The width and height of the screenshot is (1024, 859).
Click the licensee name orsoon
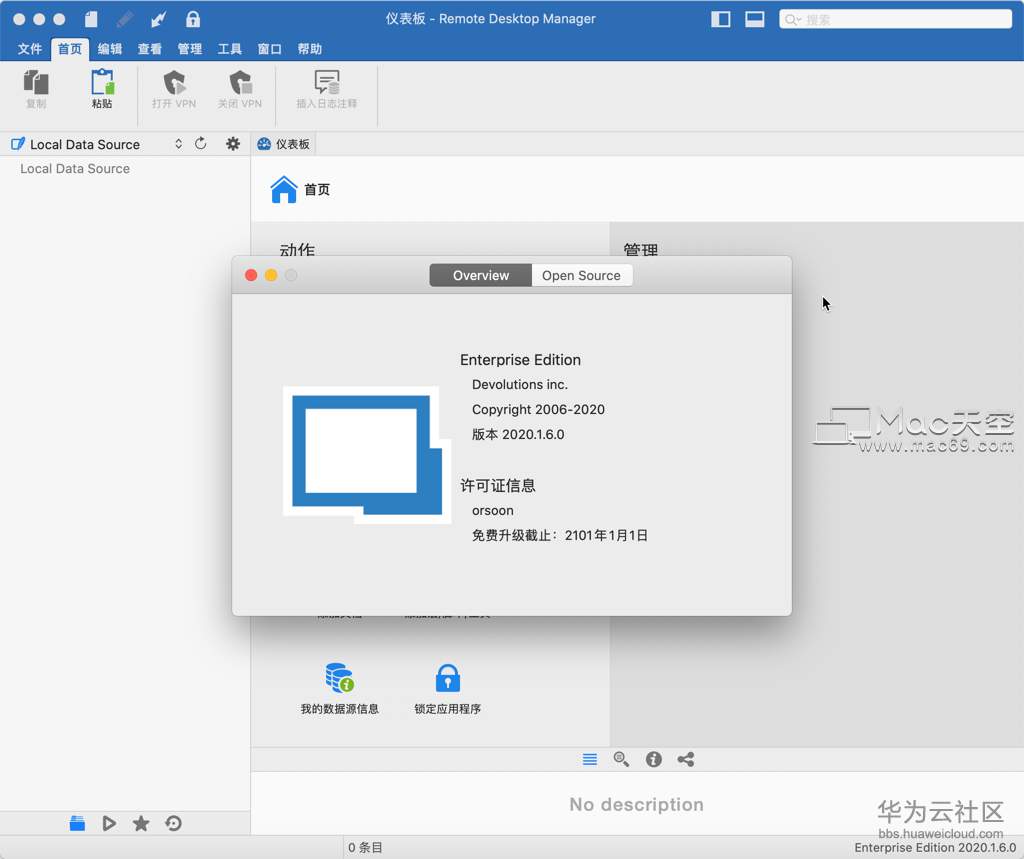point(492,510)
